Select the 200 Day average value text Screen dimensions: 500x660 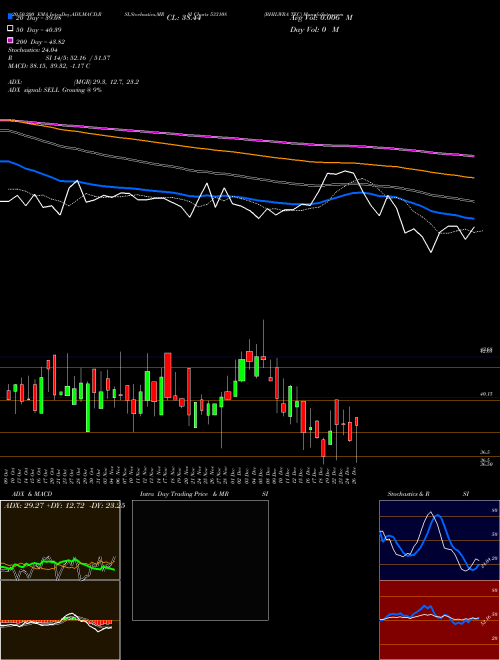(x=40, y=42)
